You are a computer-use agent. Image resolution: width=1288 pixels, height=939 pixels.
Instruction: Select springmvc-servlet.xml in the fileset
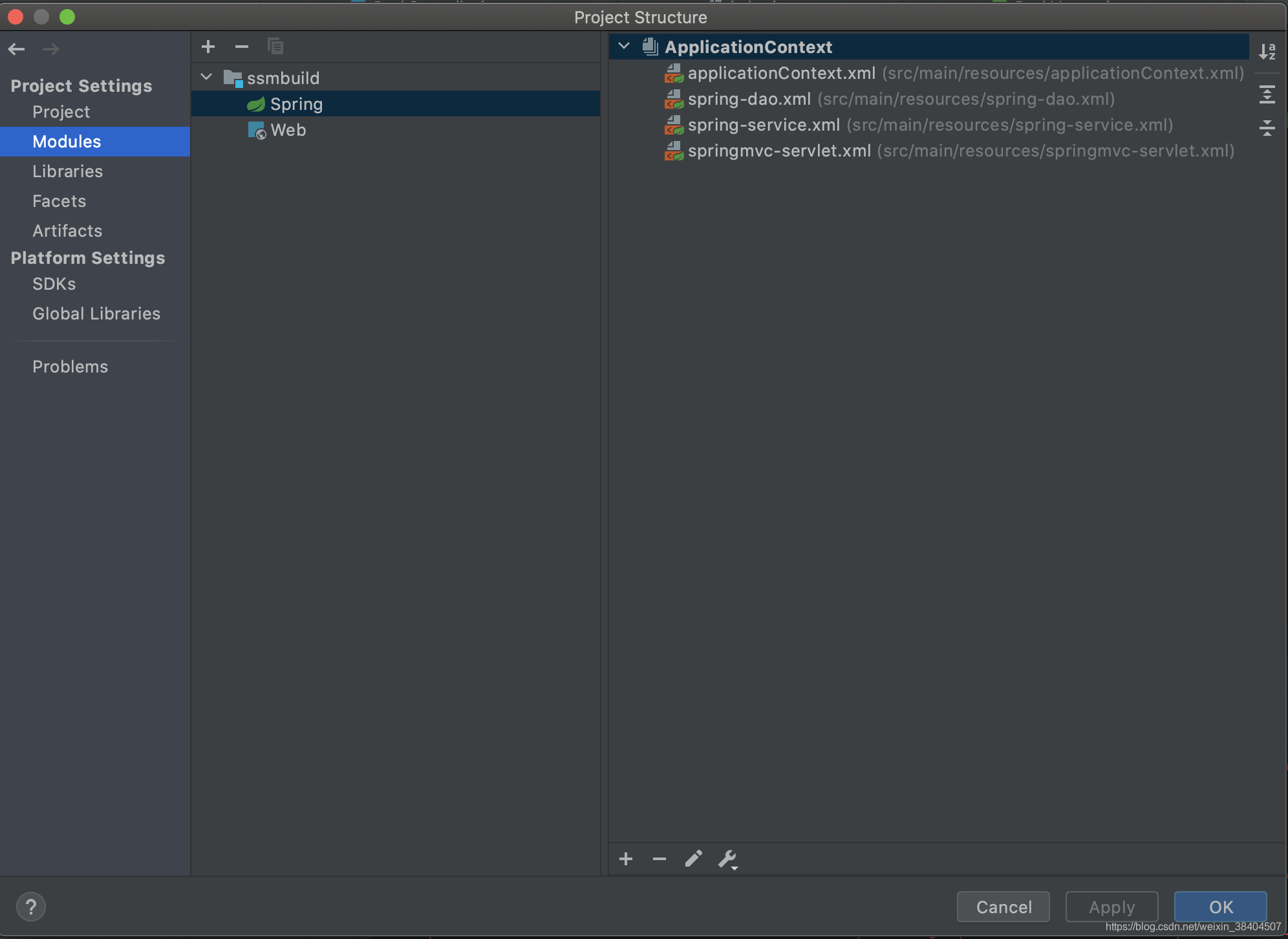pyautogui.click(x=928, y=151)
